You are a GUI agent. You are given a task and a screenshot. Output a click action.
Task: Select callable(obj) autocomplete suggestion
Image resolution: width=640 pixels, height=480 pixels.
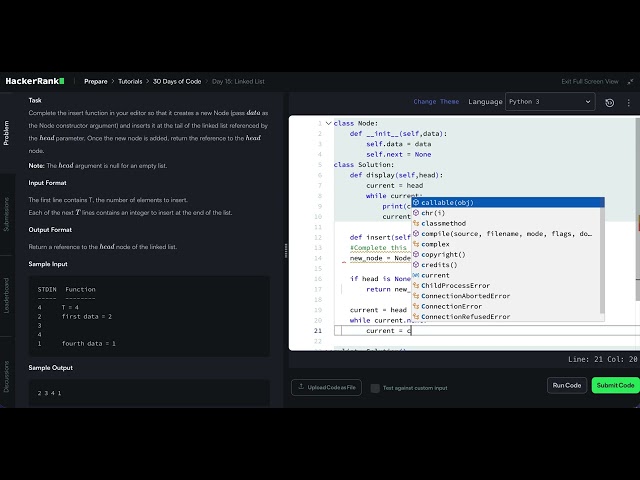(x=507, y=202)
